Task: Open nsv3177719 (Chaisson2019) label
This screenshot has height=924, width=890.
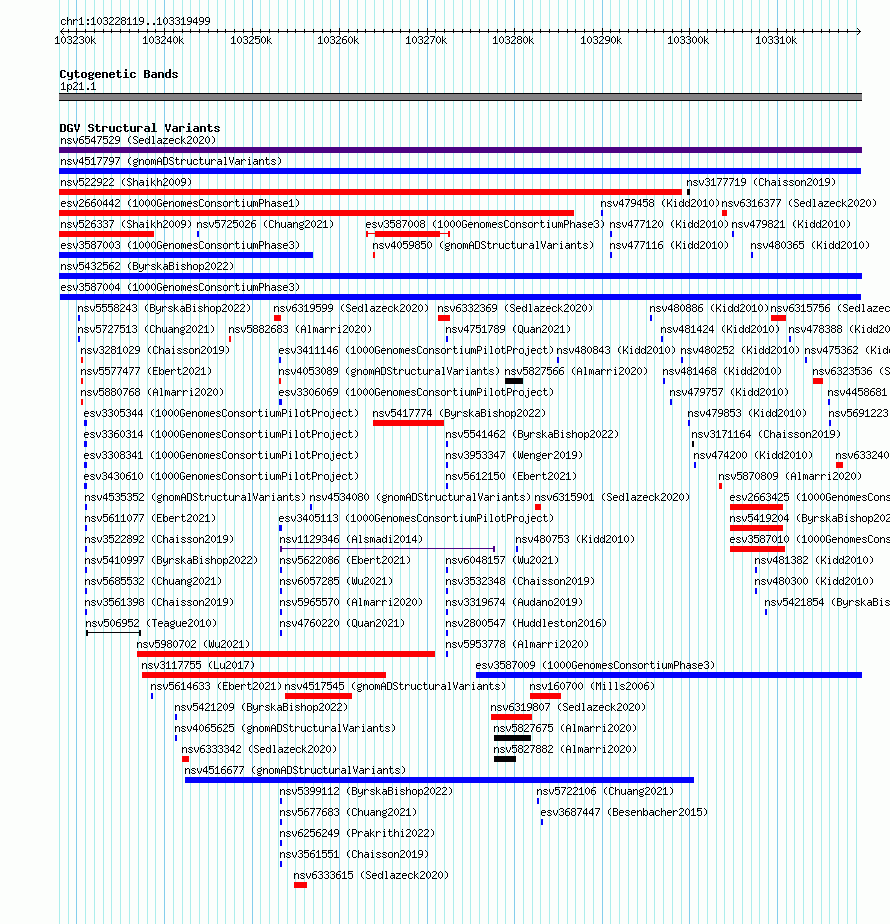Action: pos(761,183)
